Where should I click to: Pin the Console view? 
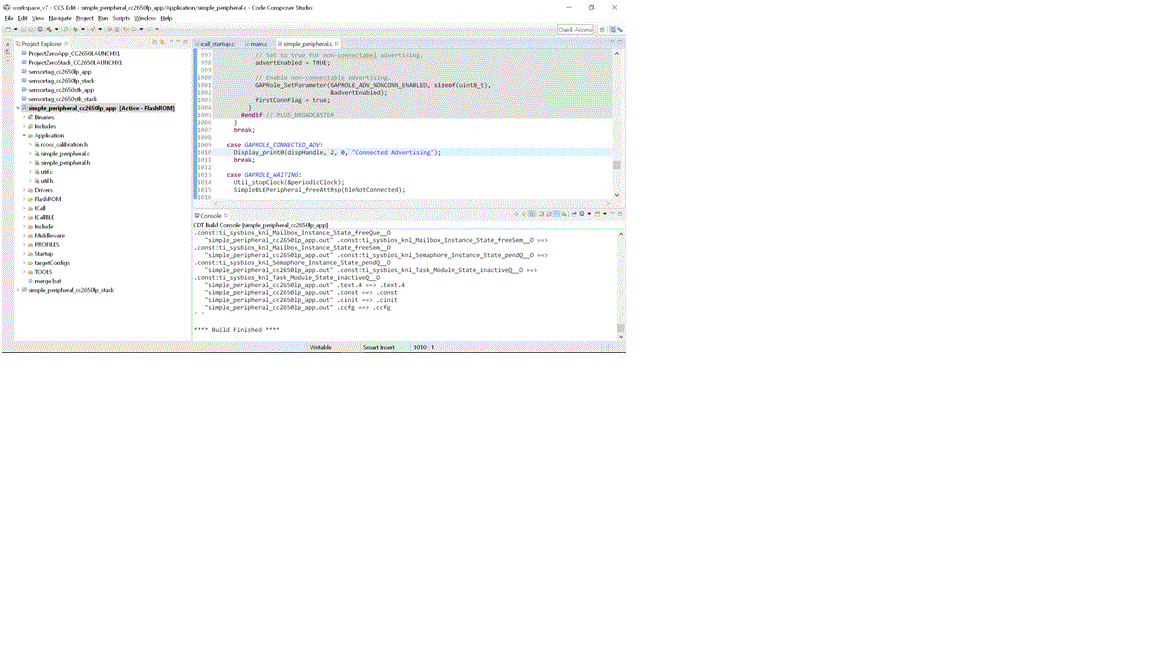tap(575, 214)
